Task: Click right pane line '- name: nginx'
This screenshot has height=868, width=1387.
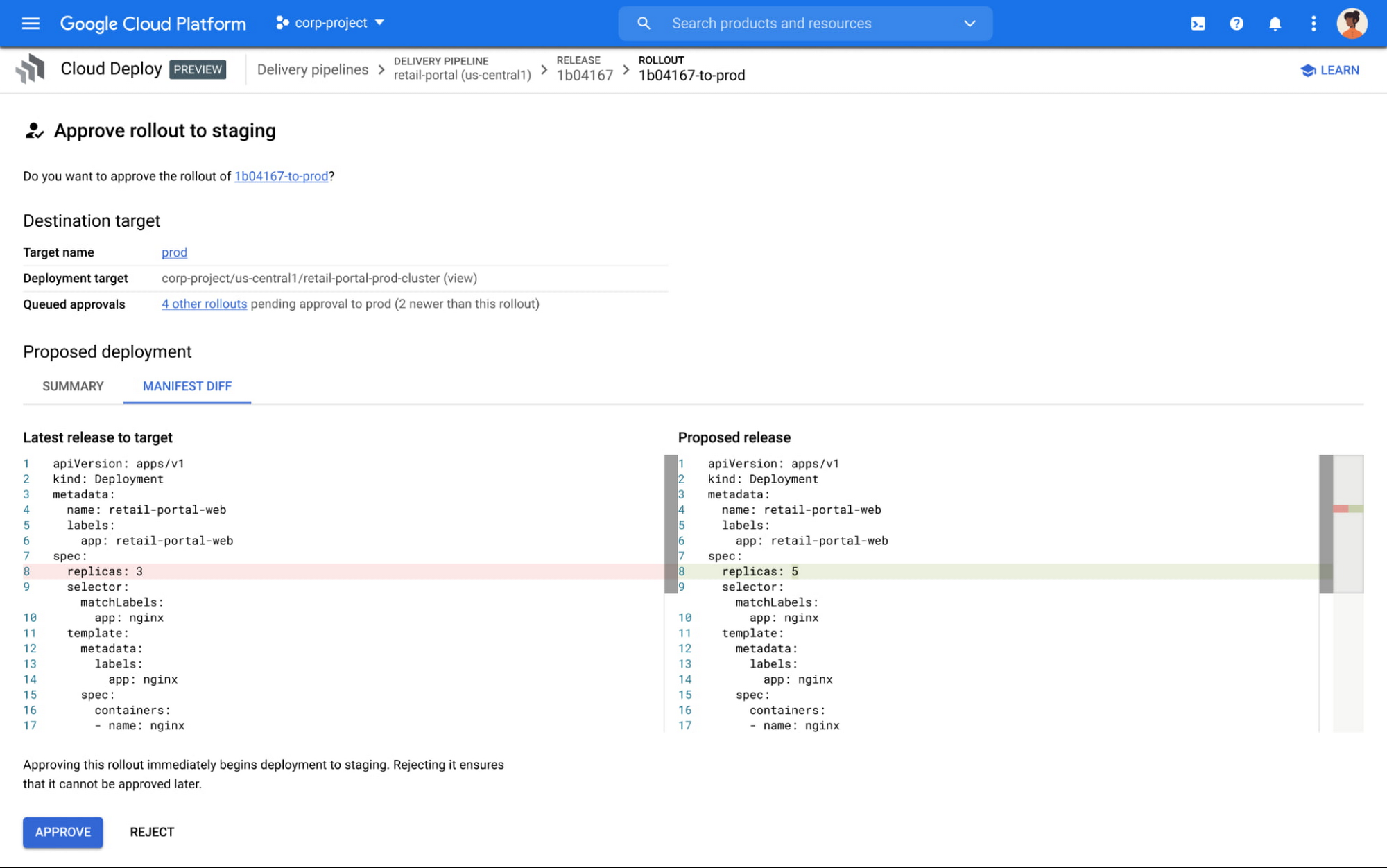Action: (795, 726)
